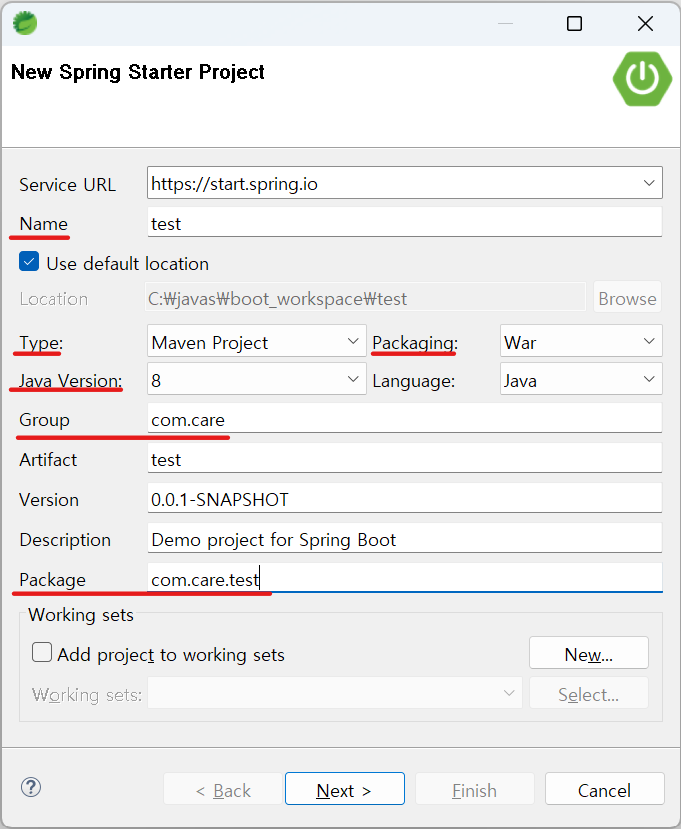Image resolution: width=681 pixels, height=829 pixels.
Task: Open the Java Version dropdown showing 8
Action: click(353, 379)
